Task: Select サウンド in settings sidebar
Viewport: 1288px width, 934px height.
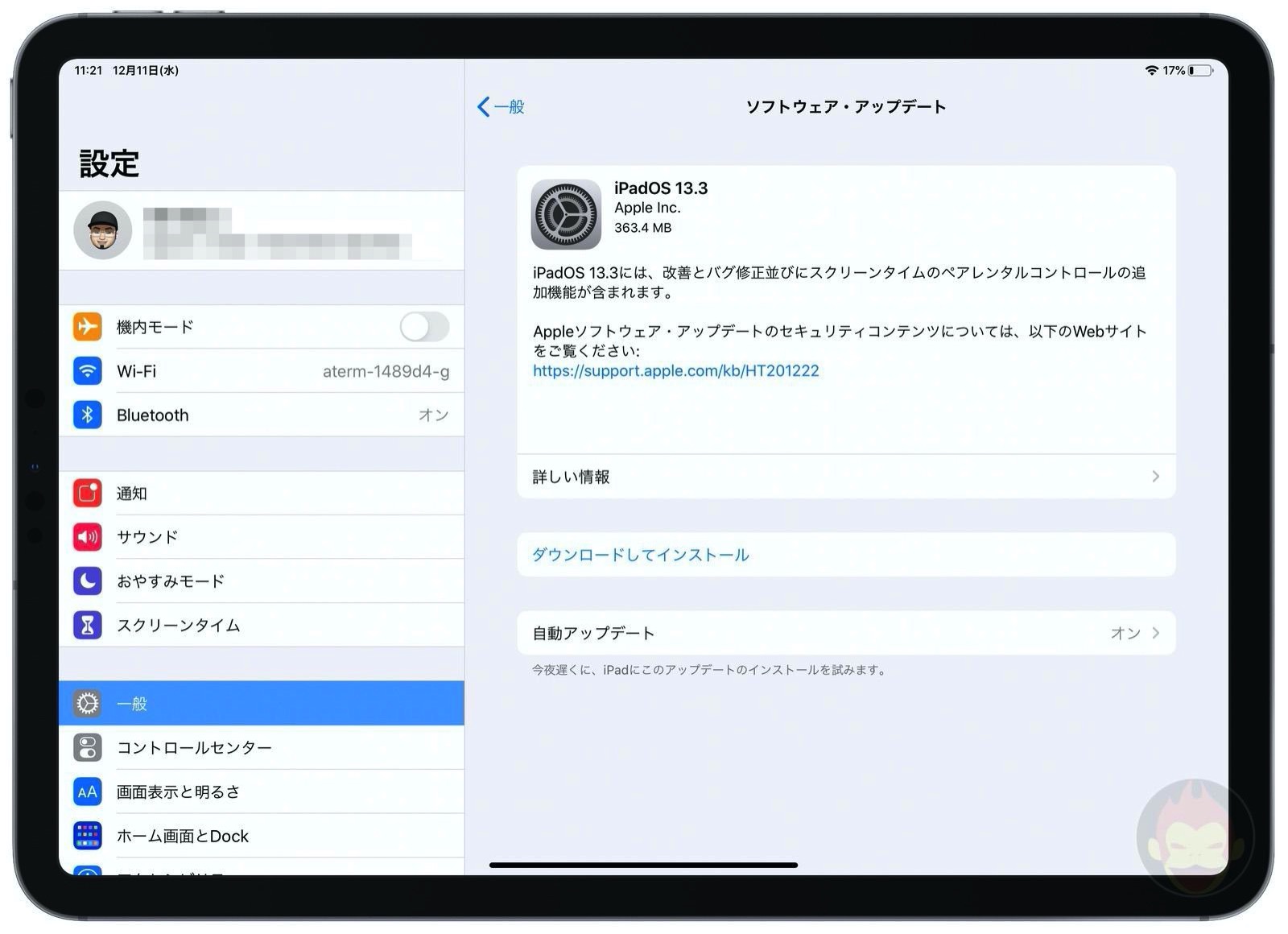Action: 262,537
